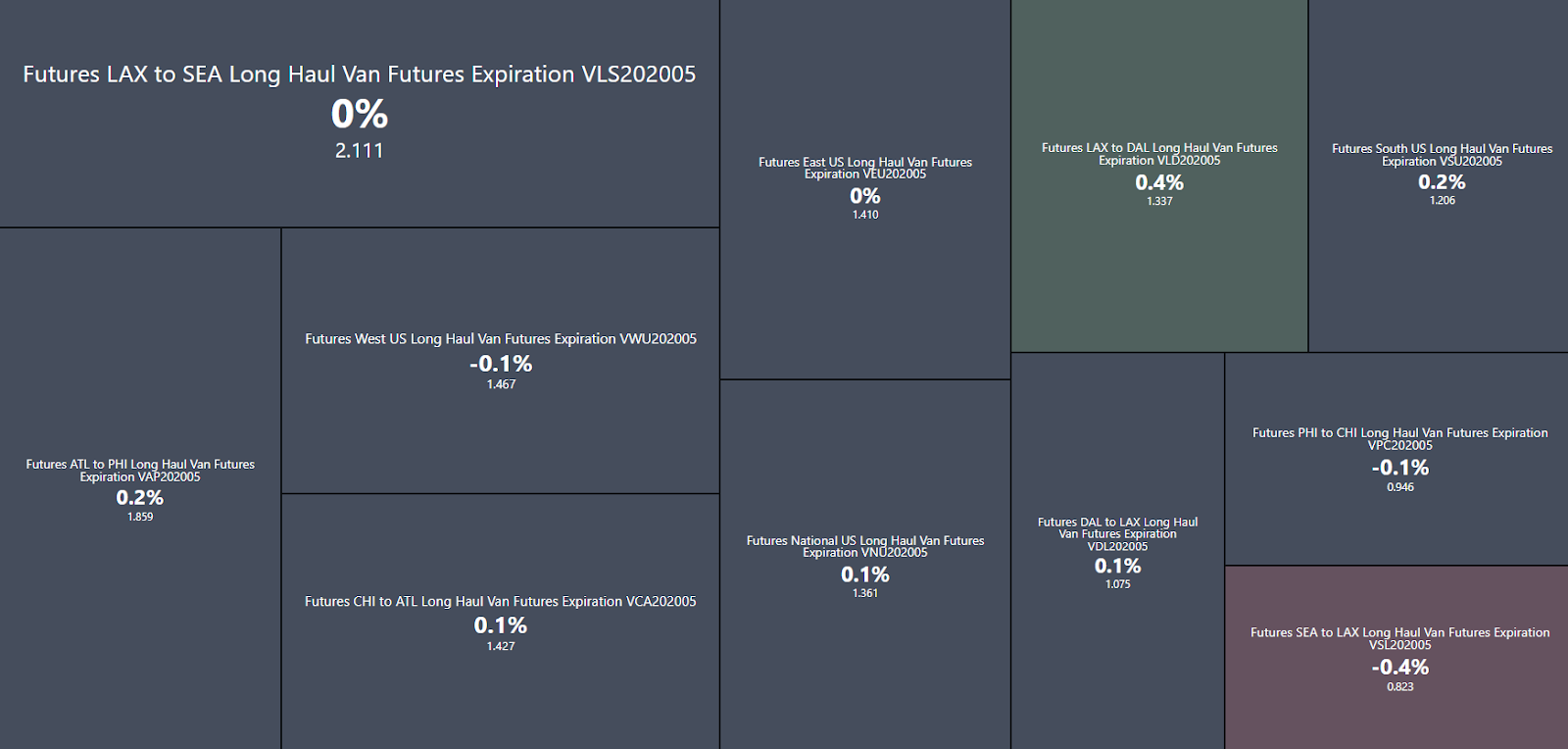This screenshot has width=1568, height=749.
Task: Click the 0.946 price under PHI to CHI
Action: point(1400,487)
